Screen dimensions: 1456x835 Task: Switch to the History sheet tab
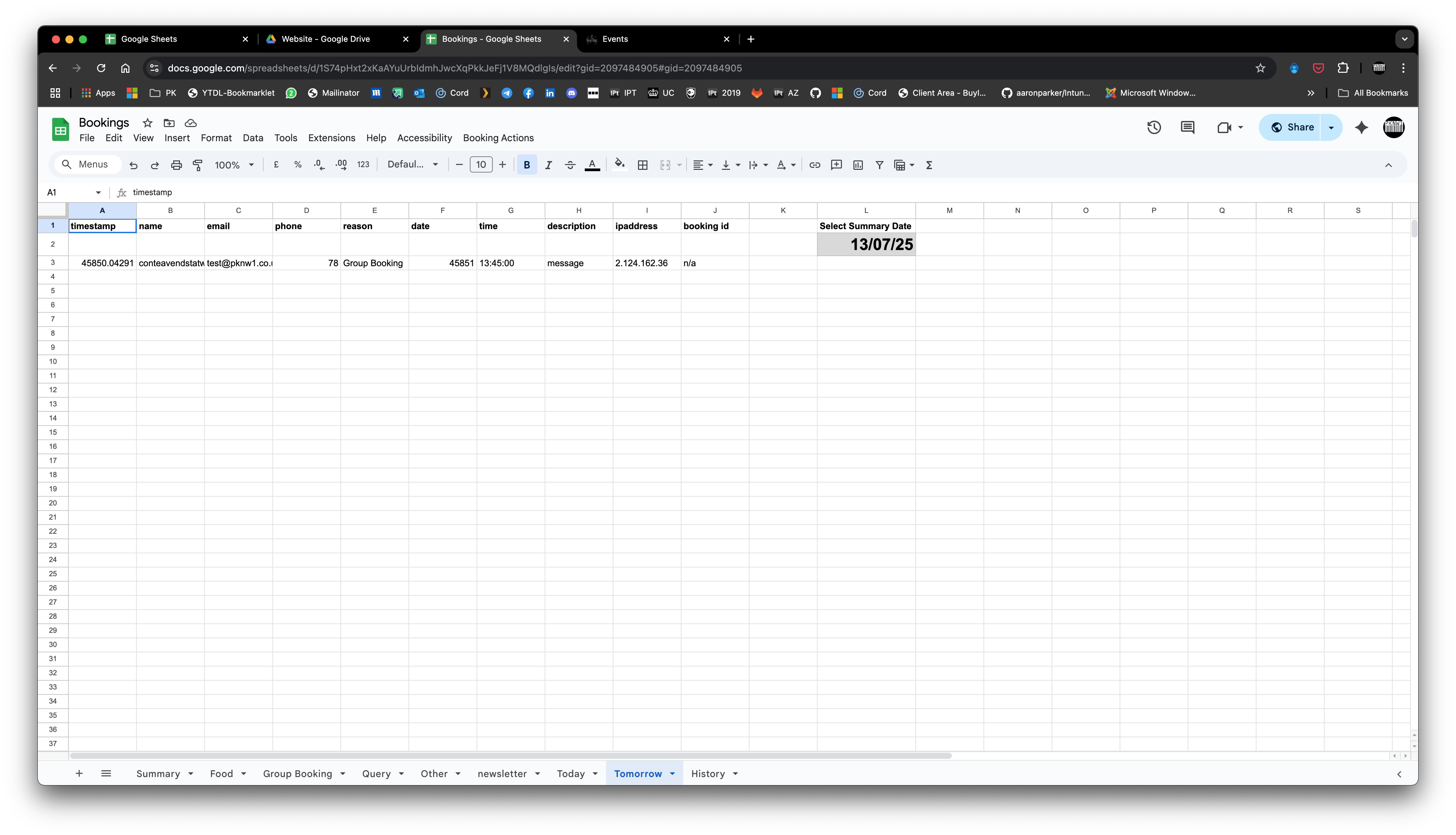(708, 774)
